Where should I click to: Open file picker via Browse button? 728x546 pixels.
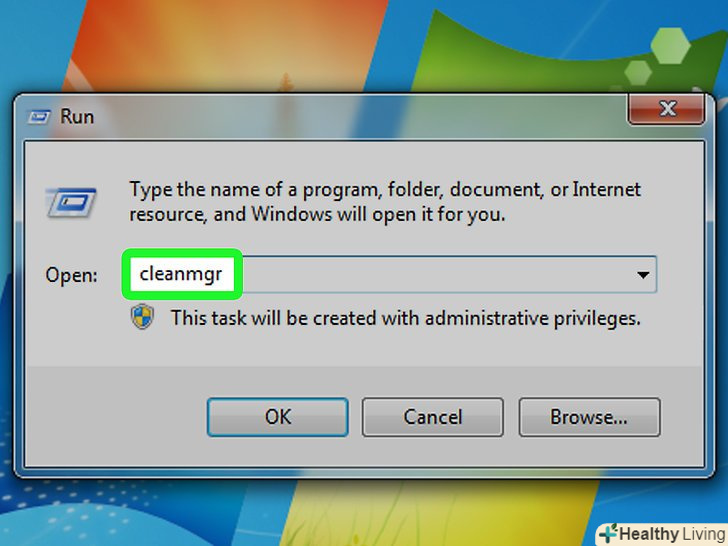pos(589,417)
